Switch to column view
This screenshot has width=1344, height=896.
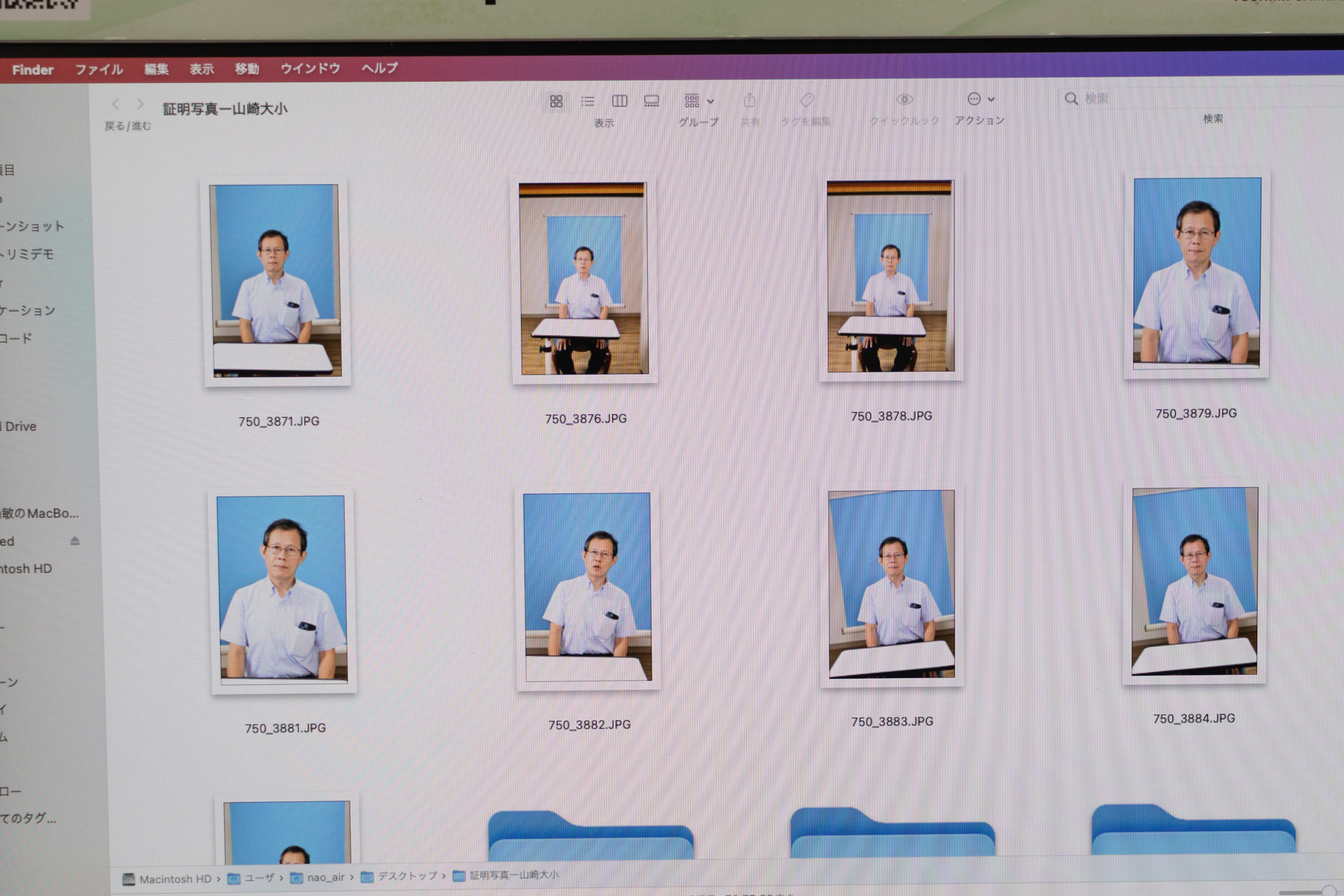click(x=619, y=101)
